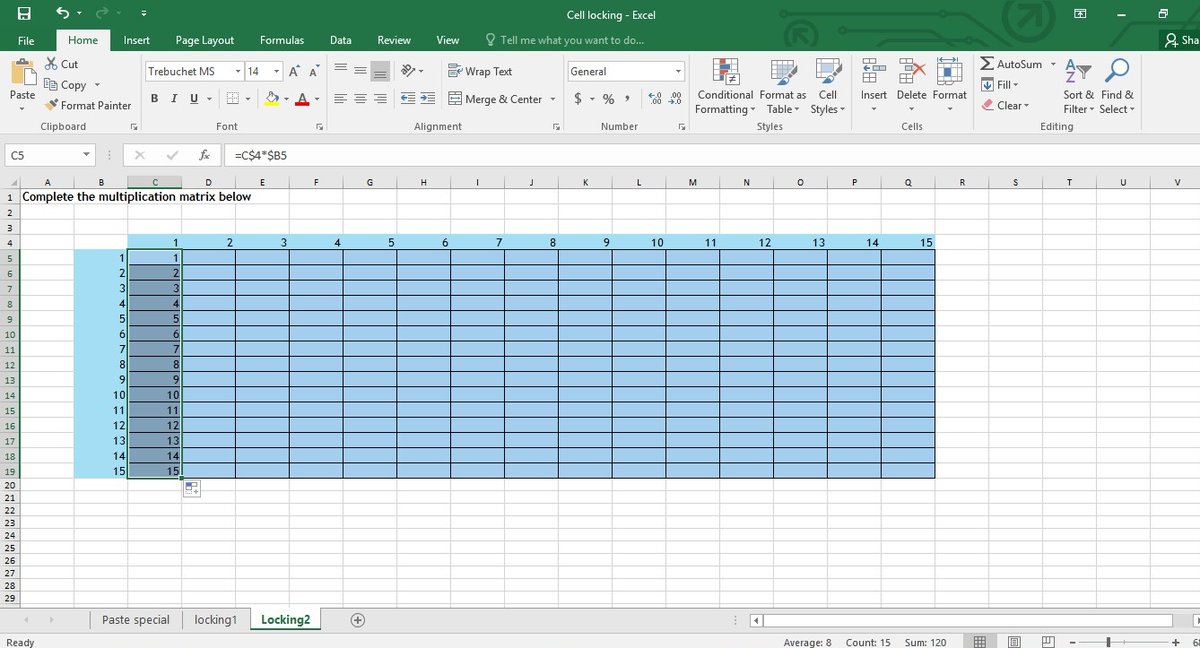Open Sort & Filter menu
Image resolution: width=1200 pixels, height=648 pixels.
pyautogui.click(x=1078, y=86)
